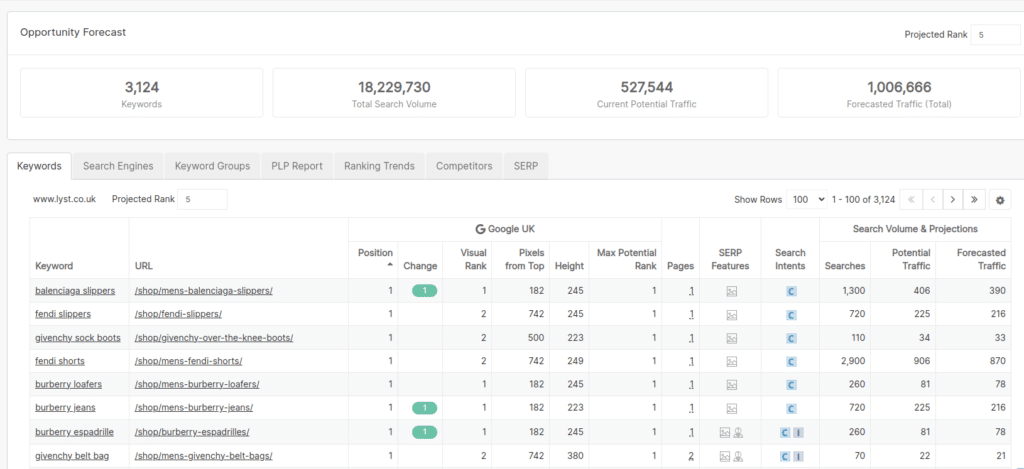Viewport: 1024px width, 469px height.
Task: Go to the first page of results
Action: [x=910, y=200]
